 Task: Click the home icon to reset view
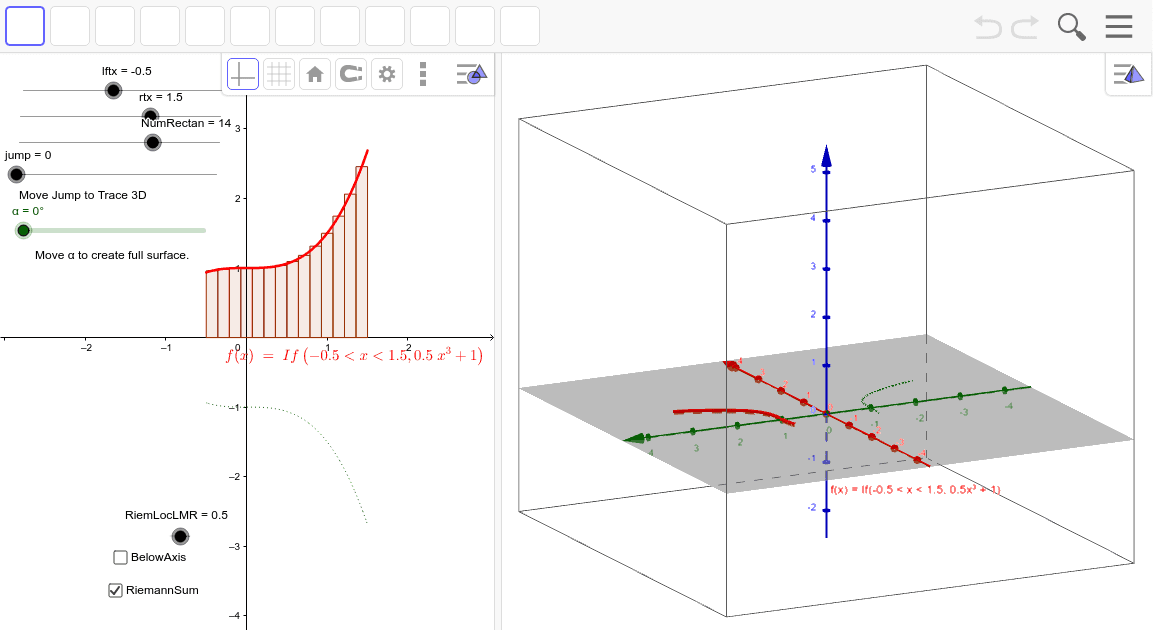coord(314,73)
